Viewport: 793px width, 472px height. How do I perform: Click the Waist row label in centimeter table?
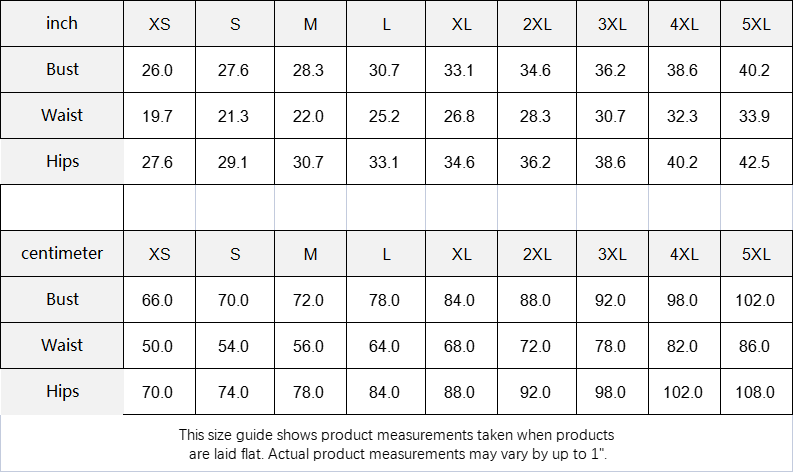pyautogui.click(x=62, y=345)
